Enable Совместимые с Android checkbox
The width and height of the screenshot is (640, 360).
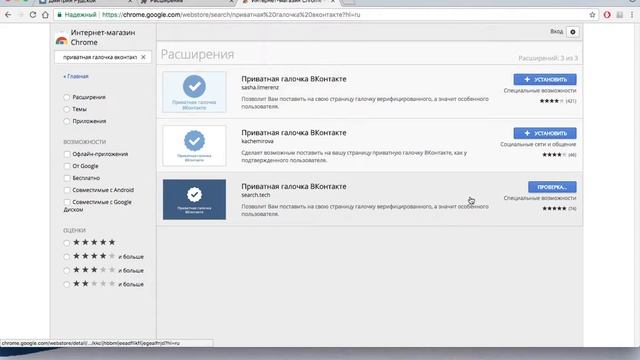(67, 190)
